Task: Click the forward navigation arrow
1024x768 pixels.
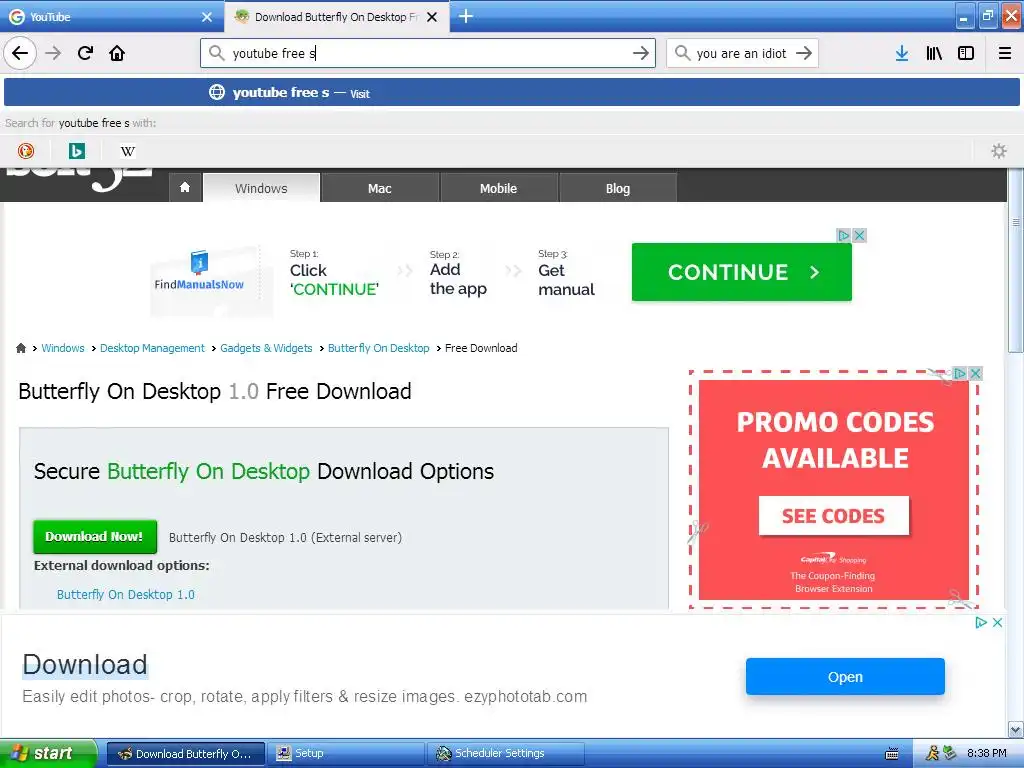Action: (53, 53)
